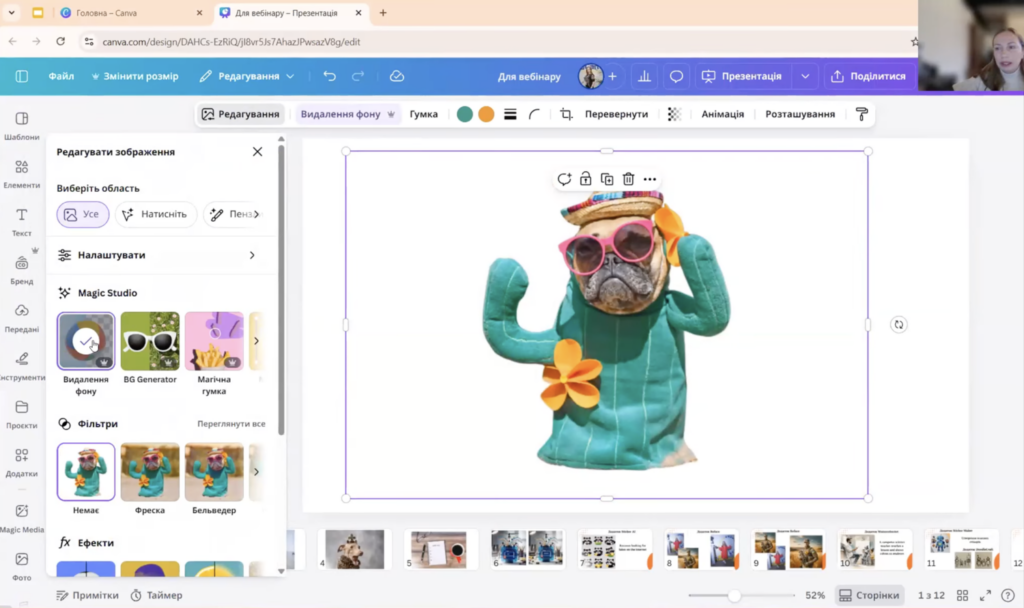Switch to the Головна – Canva tab
This screenshot has width=1024, height=608.
tap(131, 13)
